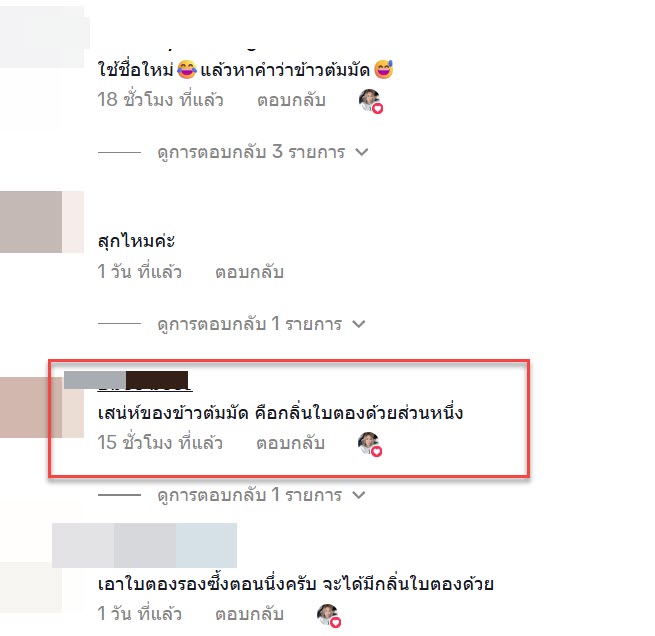Click the blurred username above เอาใบตองรองซึ้ง comment
655x636 pixels.
click(x=145, y=545)
